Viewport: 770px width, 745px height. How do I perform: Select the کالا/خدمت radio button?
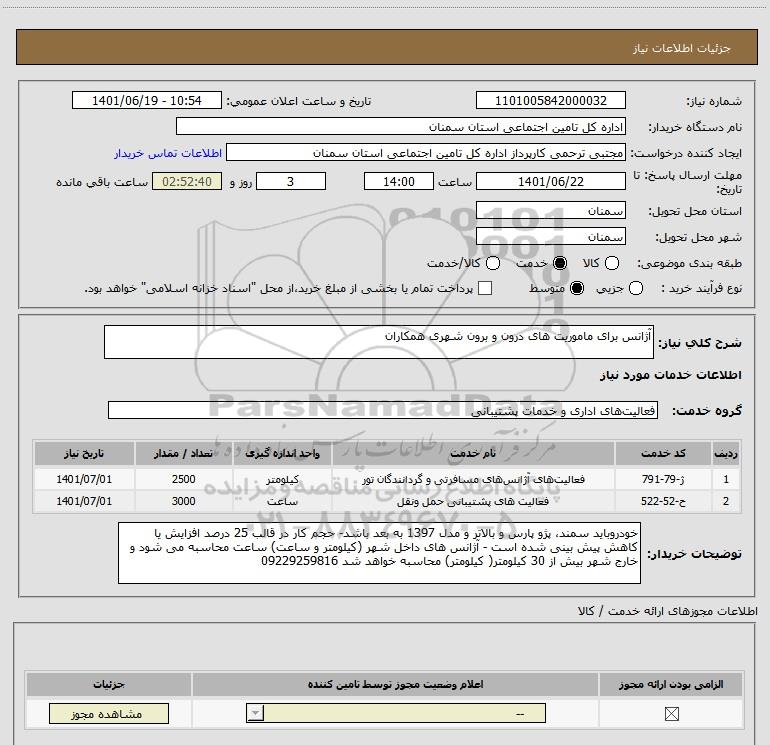click(x=493, y=263)
